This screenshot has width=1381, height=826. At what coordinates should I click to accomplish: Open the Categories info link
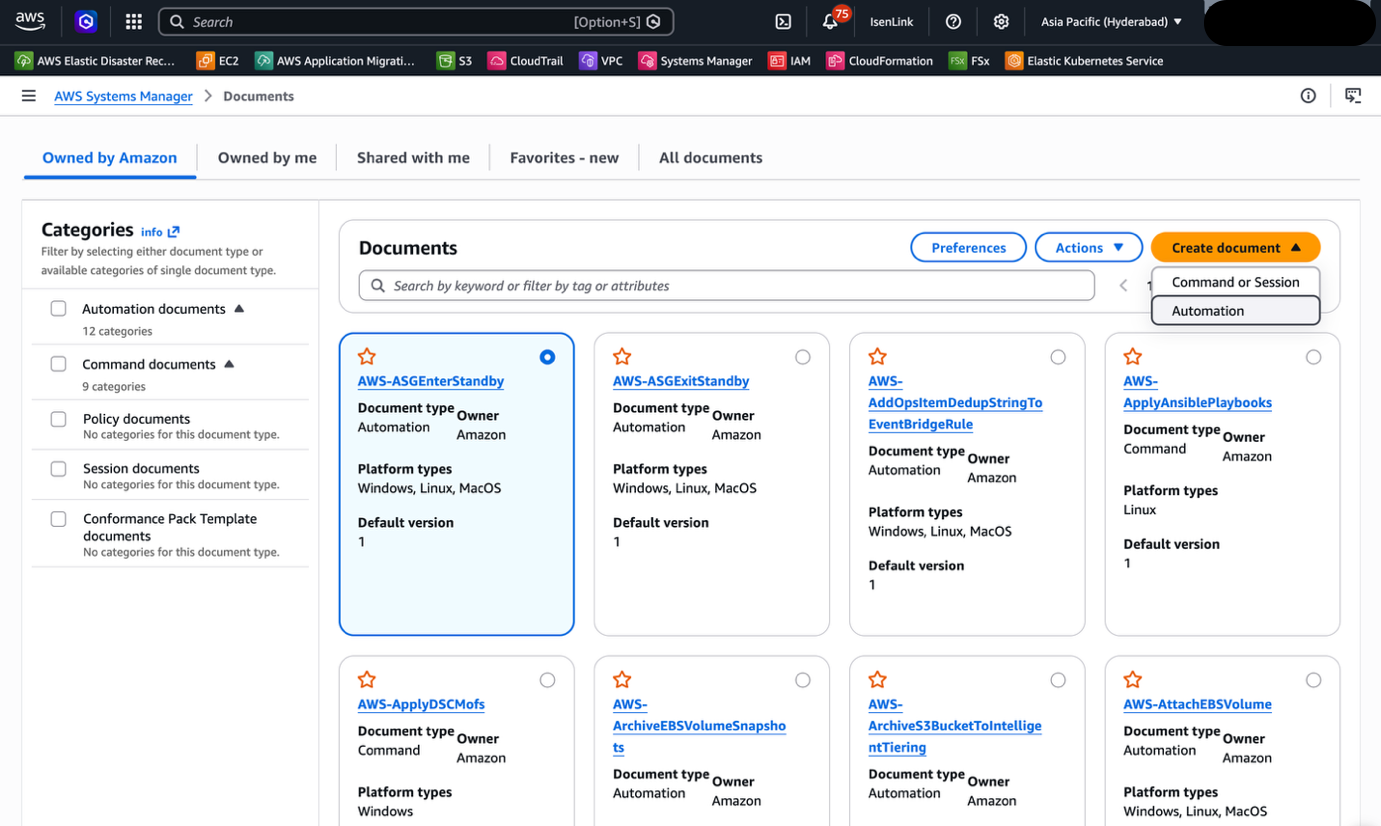coord(160,232)
